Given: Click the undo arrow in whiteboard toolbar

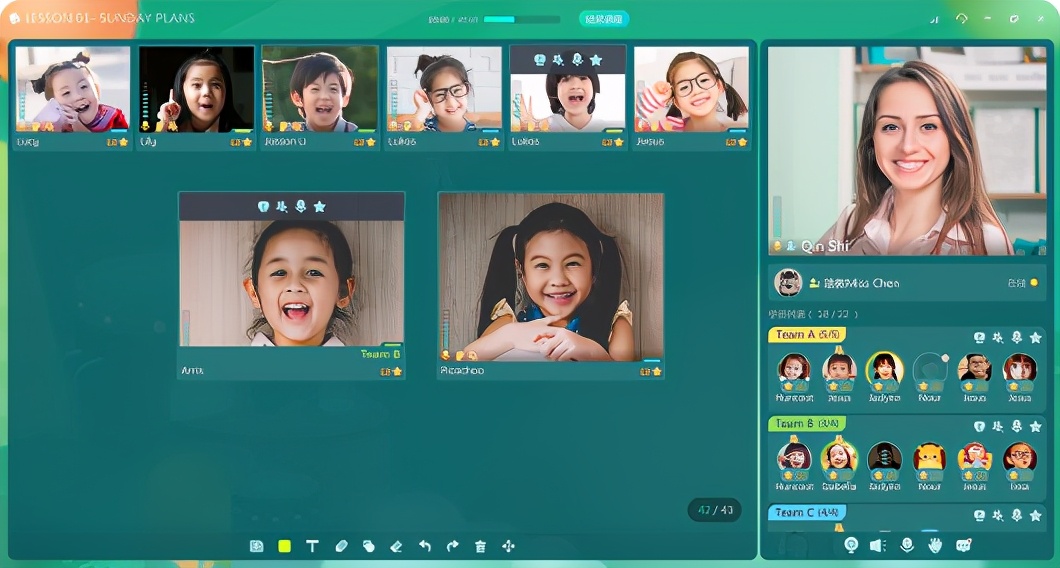Looking at the screenshot, I should coord(424,546).
